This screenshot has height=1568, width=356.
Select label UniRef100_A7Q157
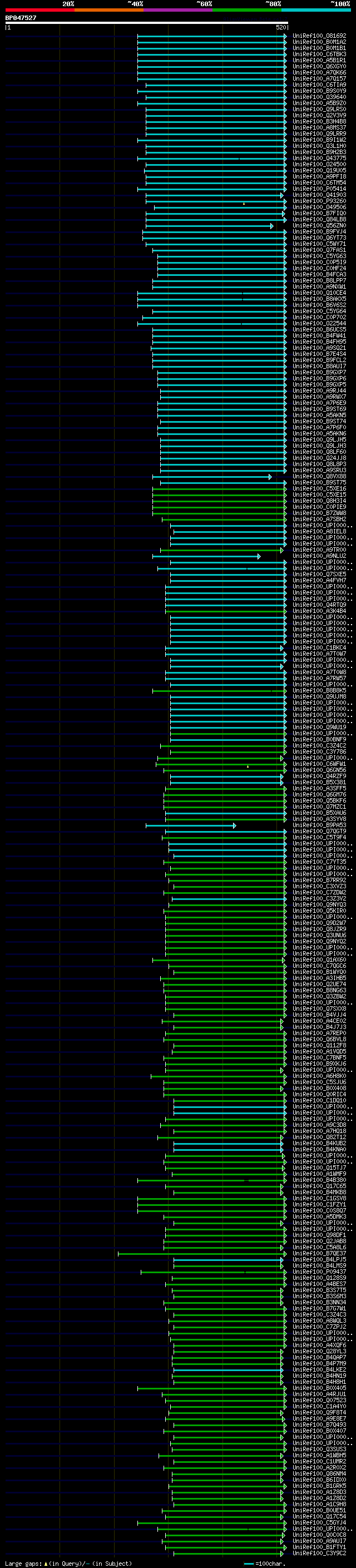[319, 78]
